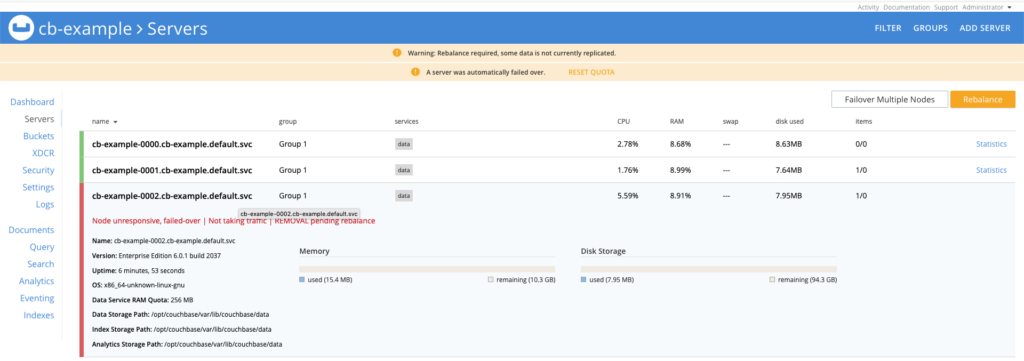Viewport: 1024px width, 361px height.
Task: Open the Buckets sidebar page
Action: tap(39, 136)
